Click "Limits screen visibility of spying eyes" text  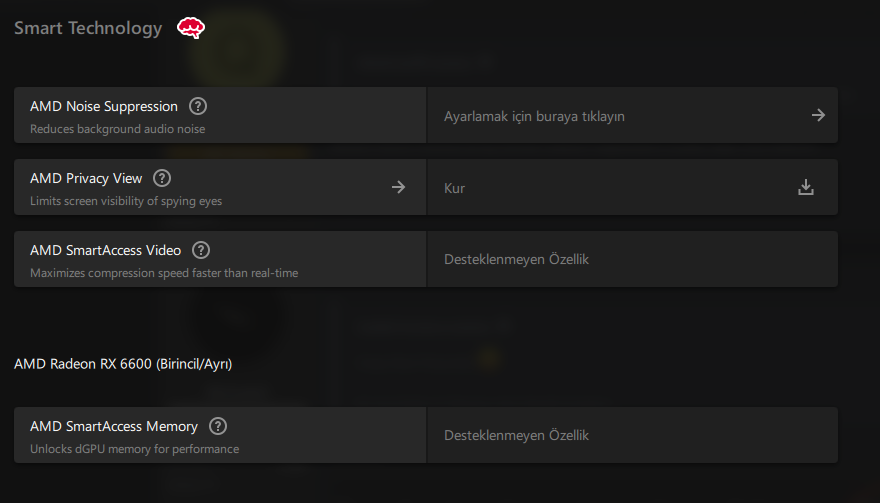click(126, 201)
